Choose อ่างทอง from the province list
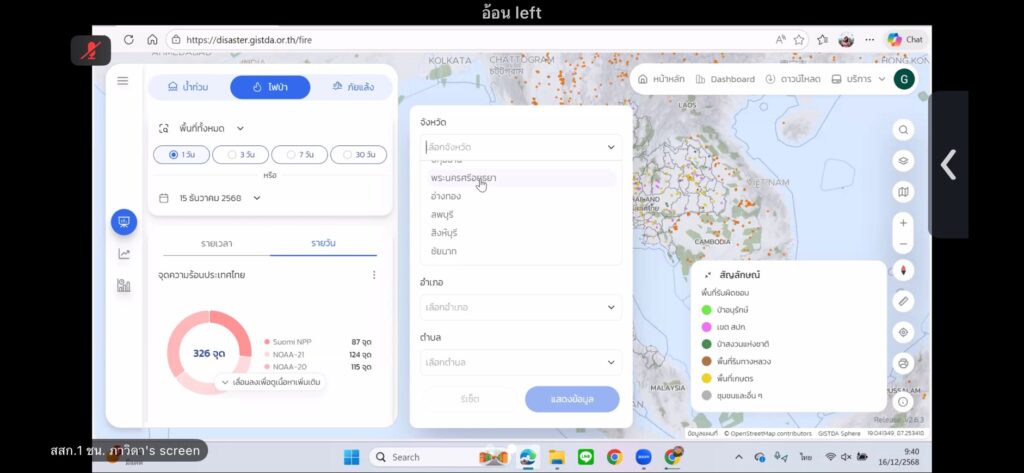The image size is (1024, 473). [x=446, y=196]
